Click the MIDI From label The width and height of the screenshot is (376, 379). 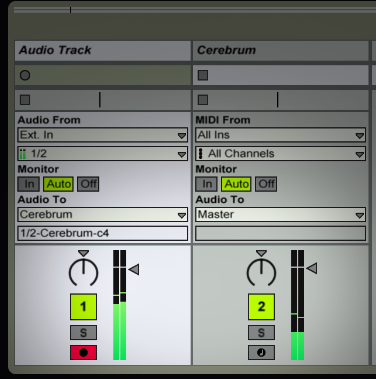pos(223,120)
